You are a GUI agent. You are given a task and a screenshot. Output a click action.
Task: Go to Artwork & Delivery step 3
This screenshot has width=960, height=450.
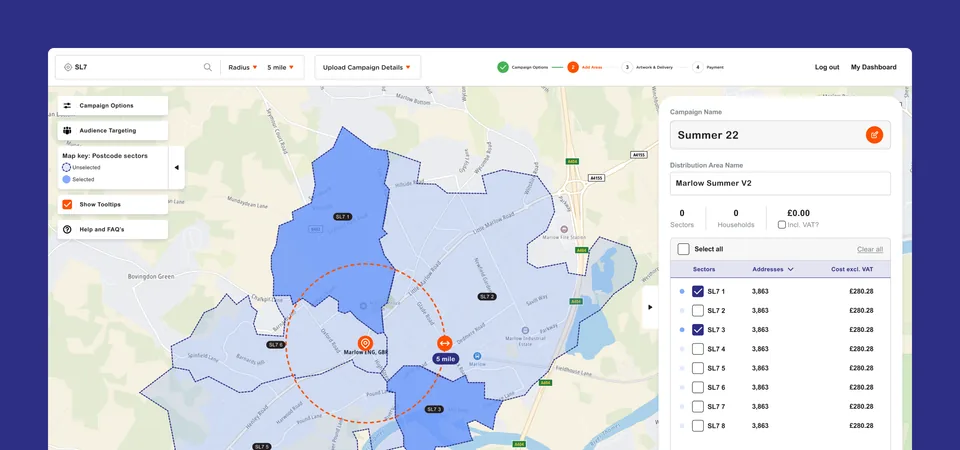click(x=647, y=67)
